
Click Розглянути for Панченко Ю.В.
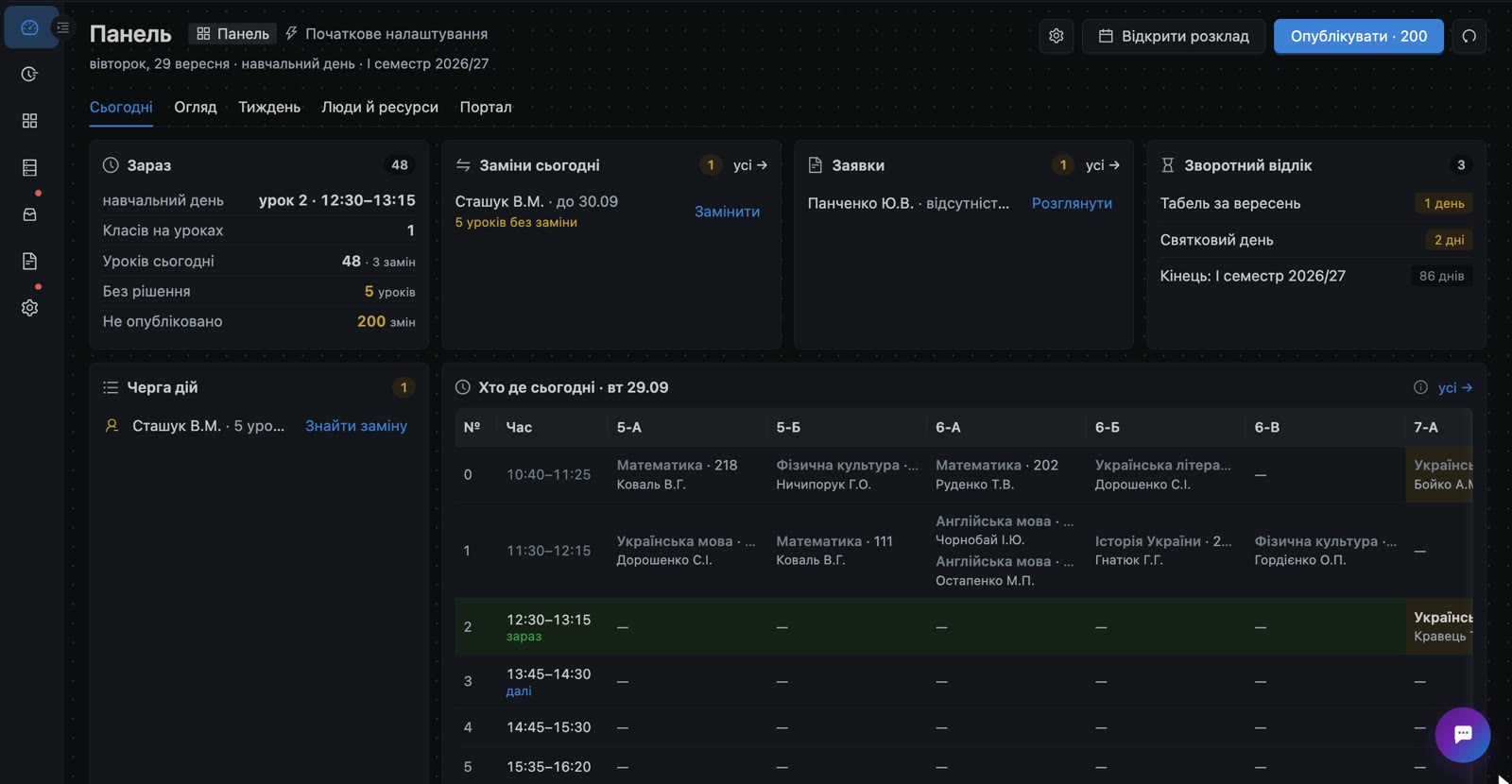1072,203
